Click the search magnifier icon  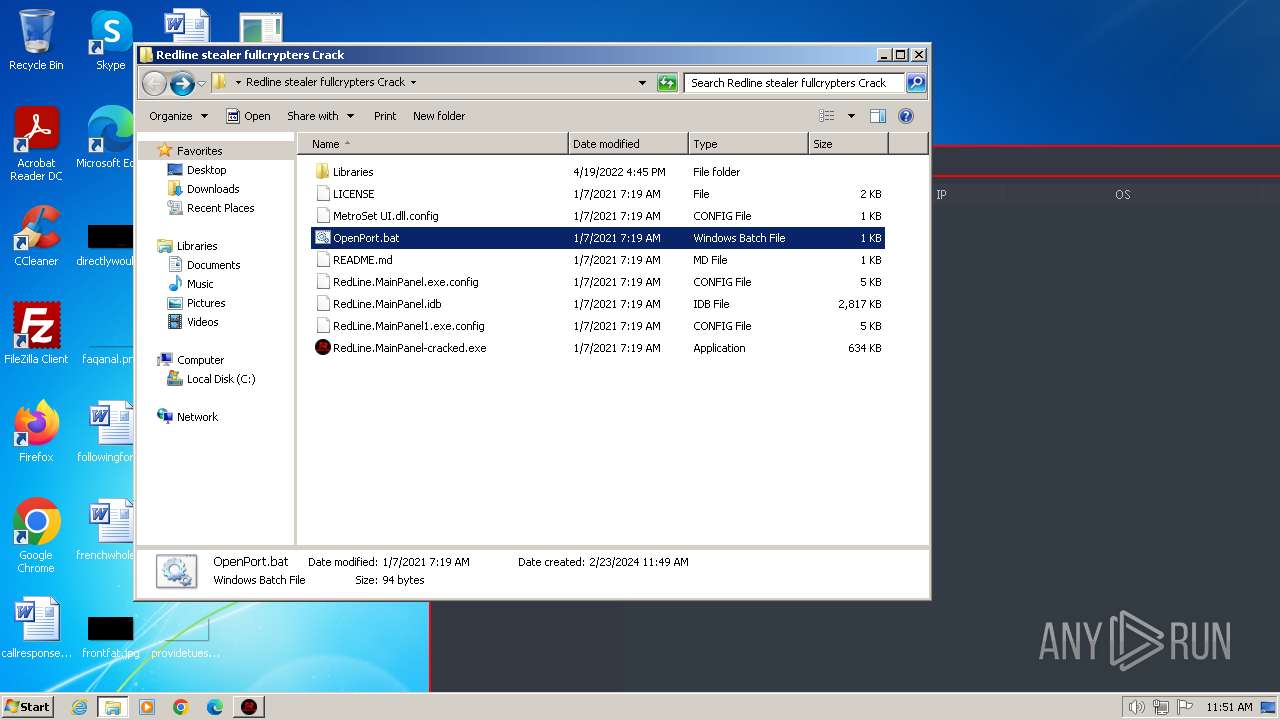[916, 83]
